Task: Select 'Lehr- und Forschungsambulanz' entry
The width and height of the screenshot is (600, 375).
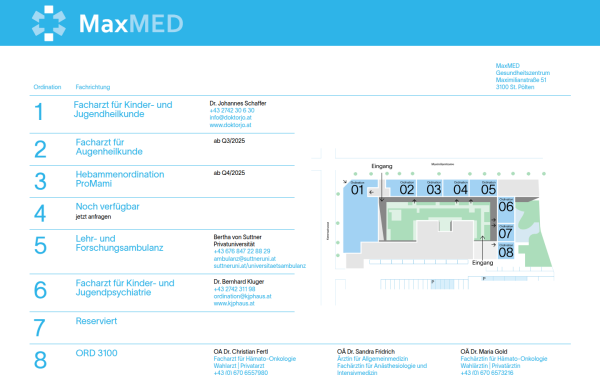Action: [119, 243]
